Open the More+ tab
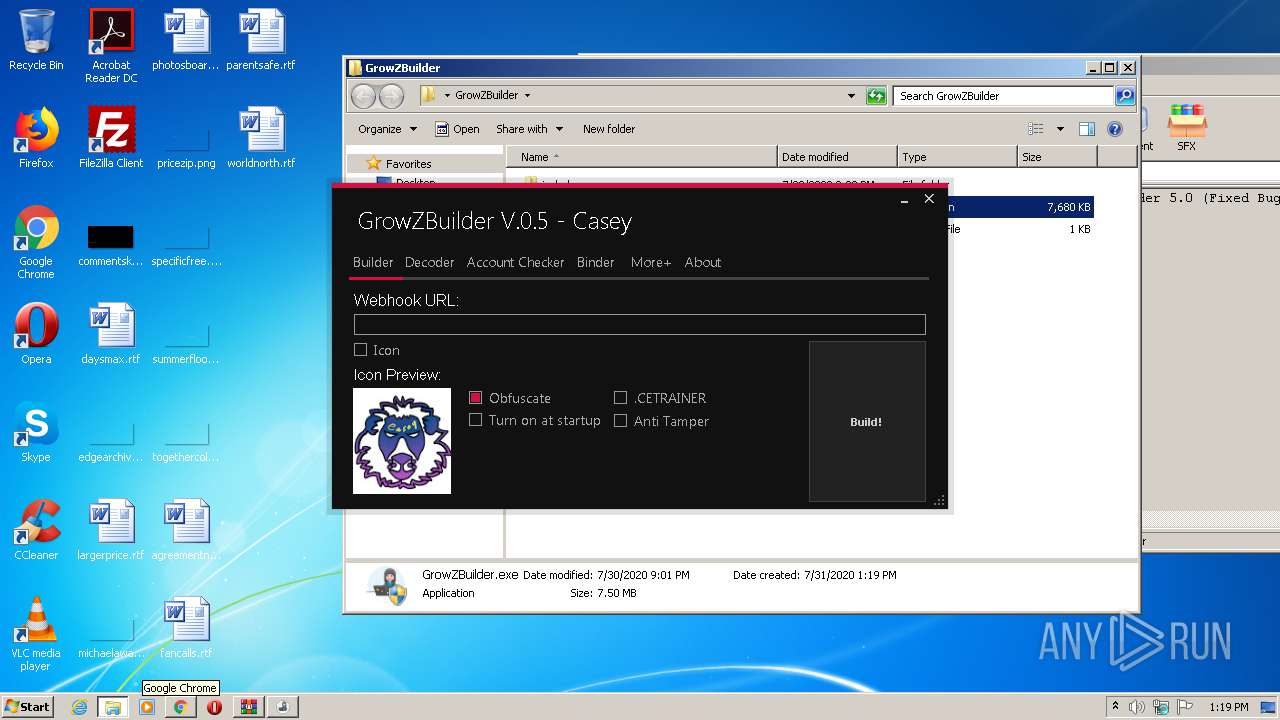Screen dimensions: 1280x720 tap(651, 262)
